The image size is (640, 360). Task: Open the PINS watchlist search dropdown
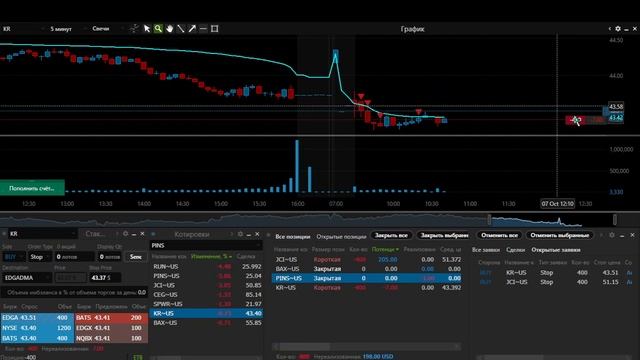(x=206, y=245)
